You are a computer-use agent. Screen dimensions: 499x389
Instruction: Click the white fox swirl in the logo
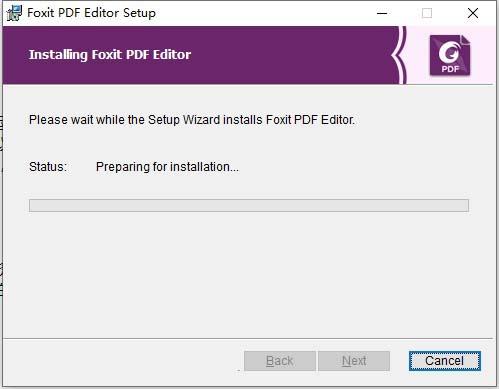point(449,53)
